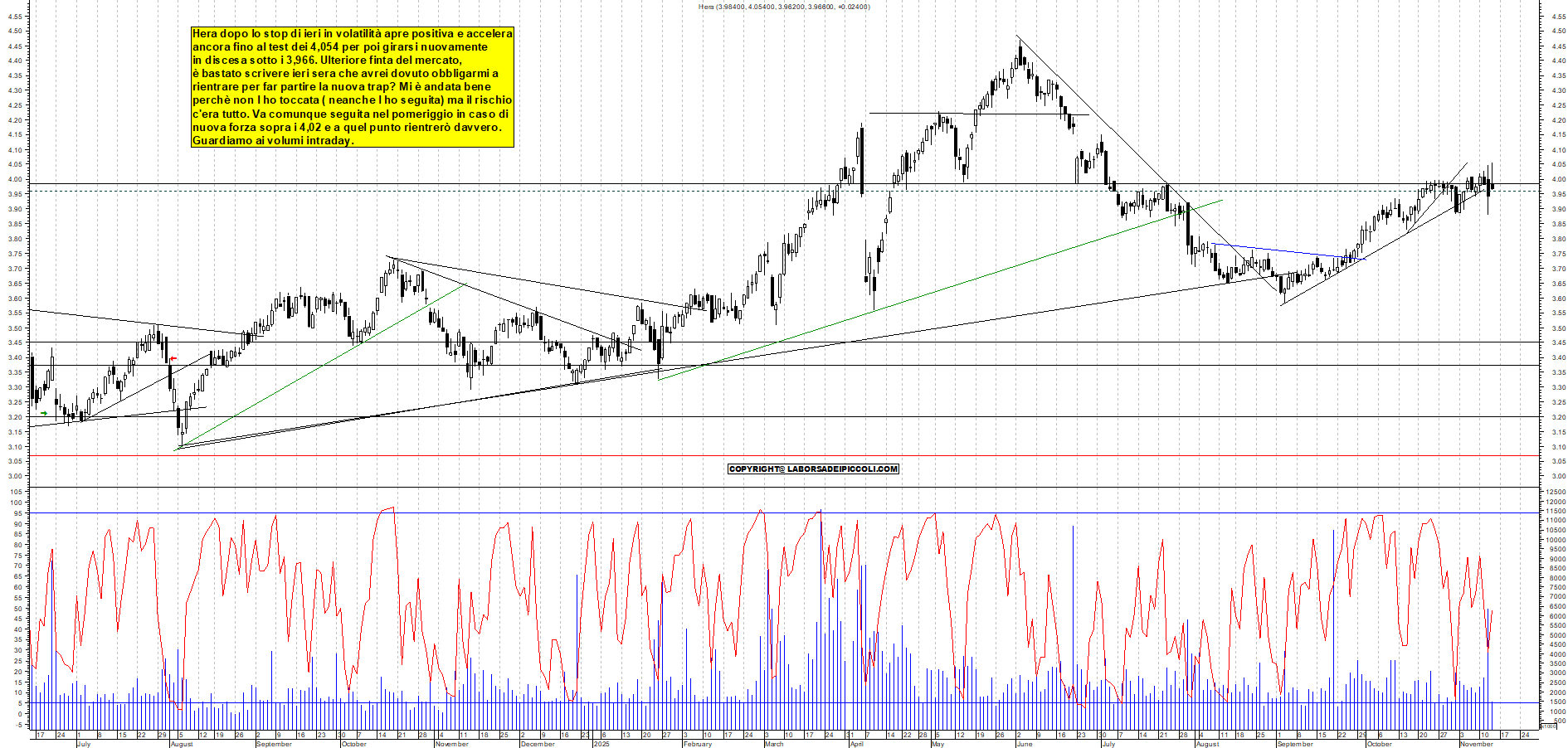The image size is (1568, 748).
Task: Click the 2025 label on the time axis
Action: point(601,744)
